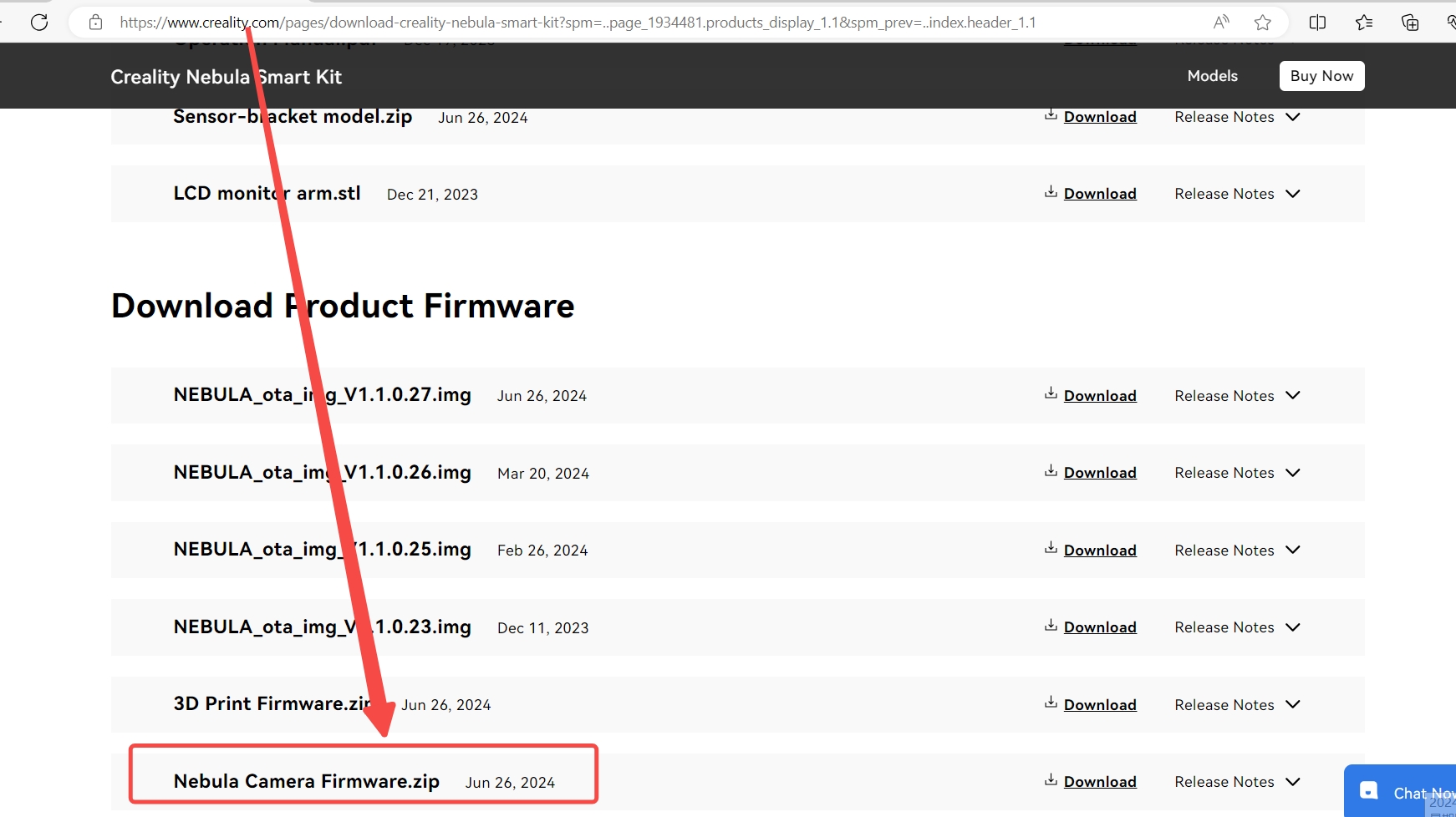Screen dimensions: 1456x817
Task: Expand Release Notes for NEBULA_ota_img_V1.1.0.26.img
Action: 1237,473
